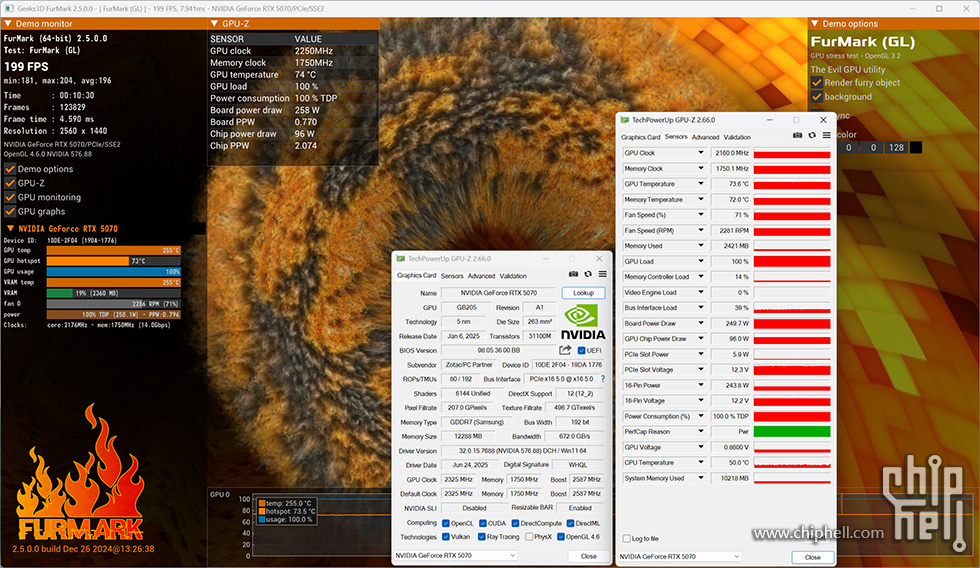Enable Log to file checkbox
The width and height of the screenshot is (980, 568).
626,539
